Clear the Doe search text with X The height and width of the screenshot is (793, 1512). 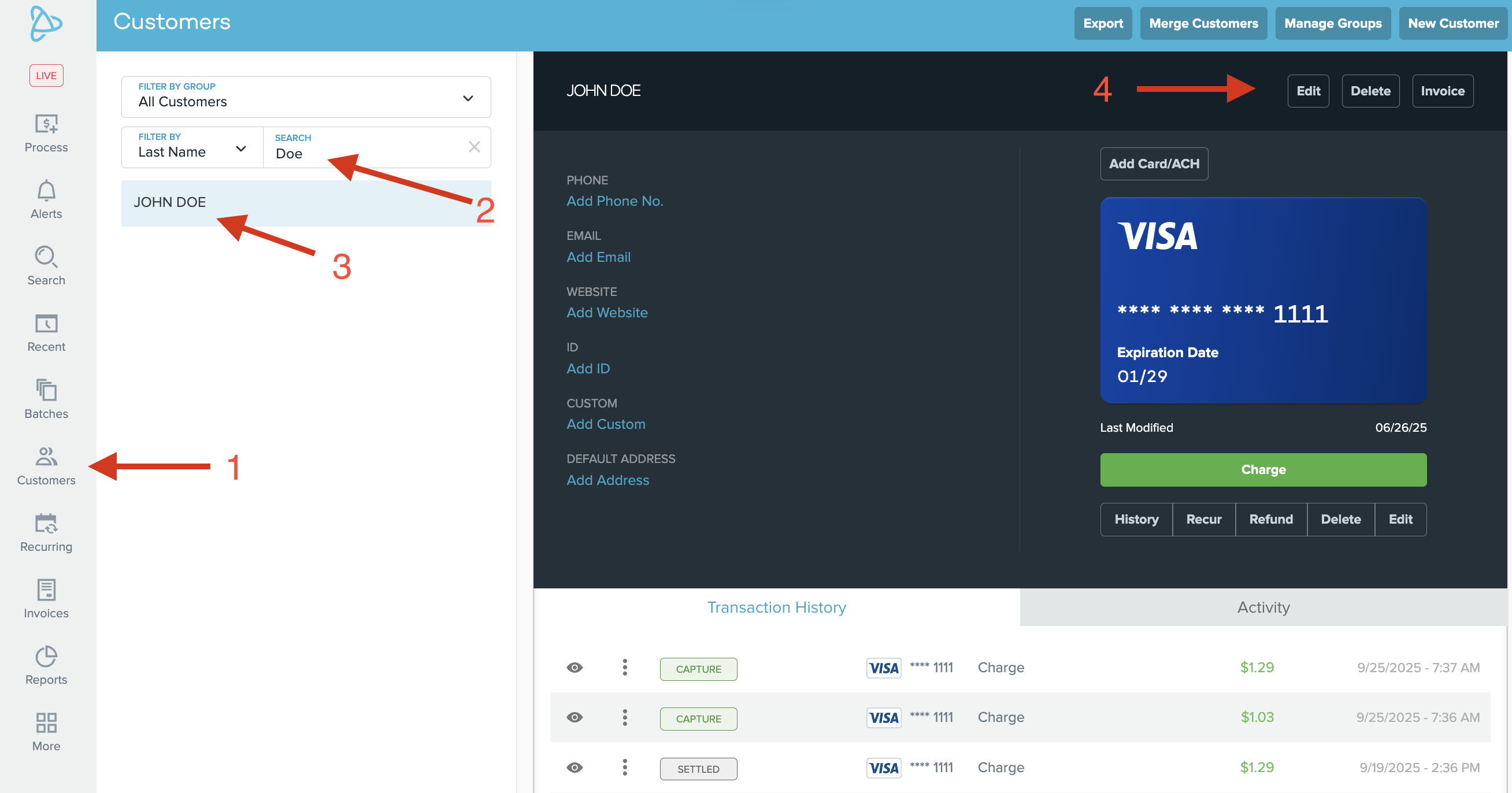[x=475, y=147]
